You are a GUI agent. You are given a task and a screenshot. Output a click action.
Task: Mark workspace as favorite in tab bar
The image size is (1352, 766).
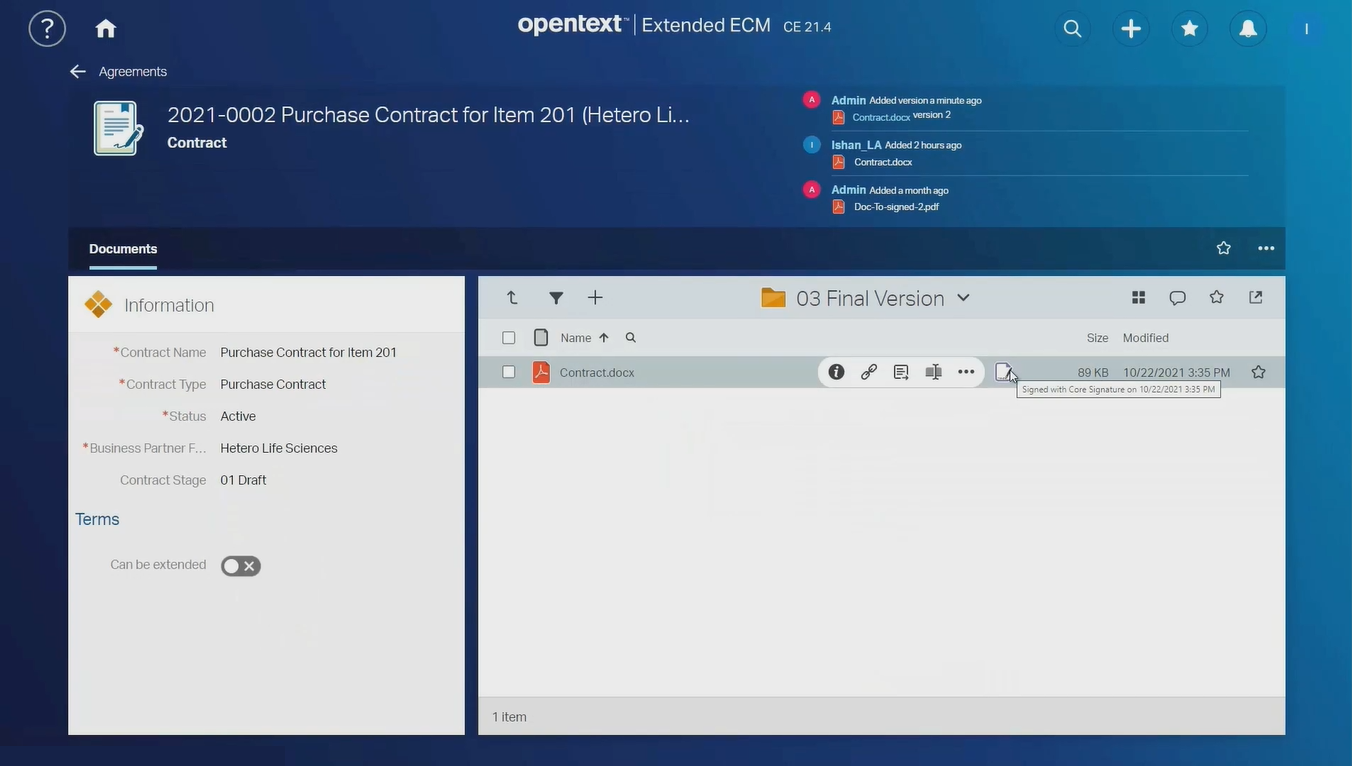click(x=1223, y=248)
